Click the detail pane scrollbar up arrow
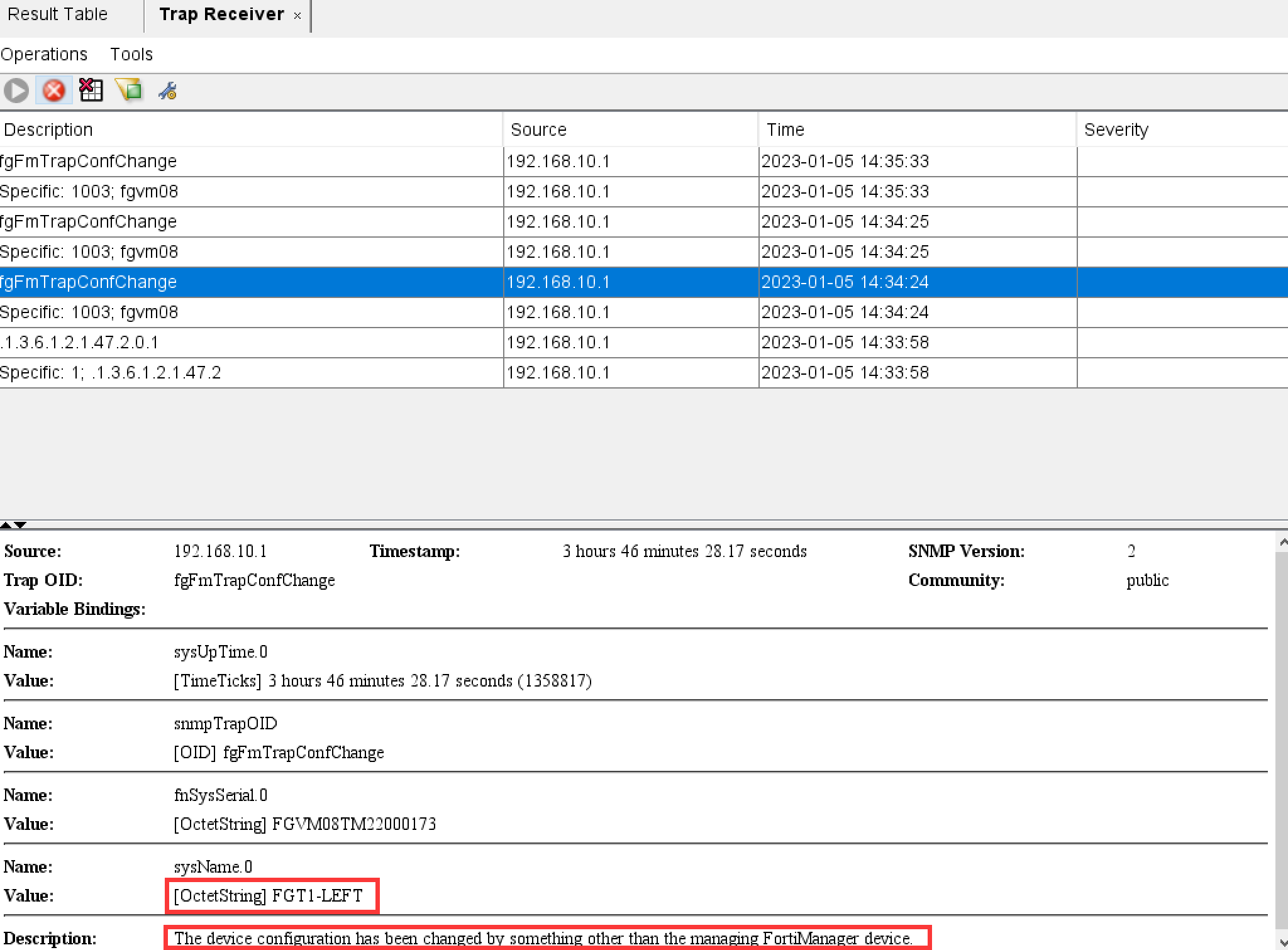This screenshot has width=1288, height=950. coord(1282,542)
